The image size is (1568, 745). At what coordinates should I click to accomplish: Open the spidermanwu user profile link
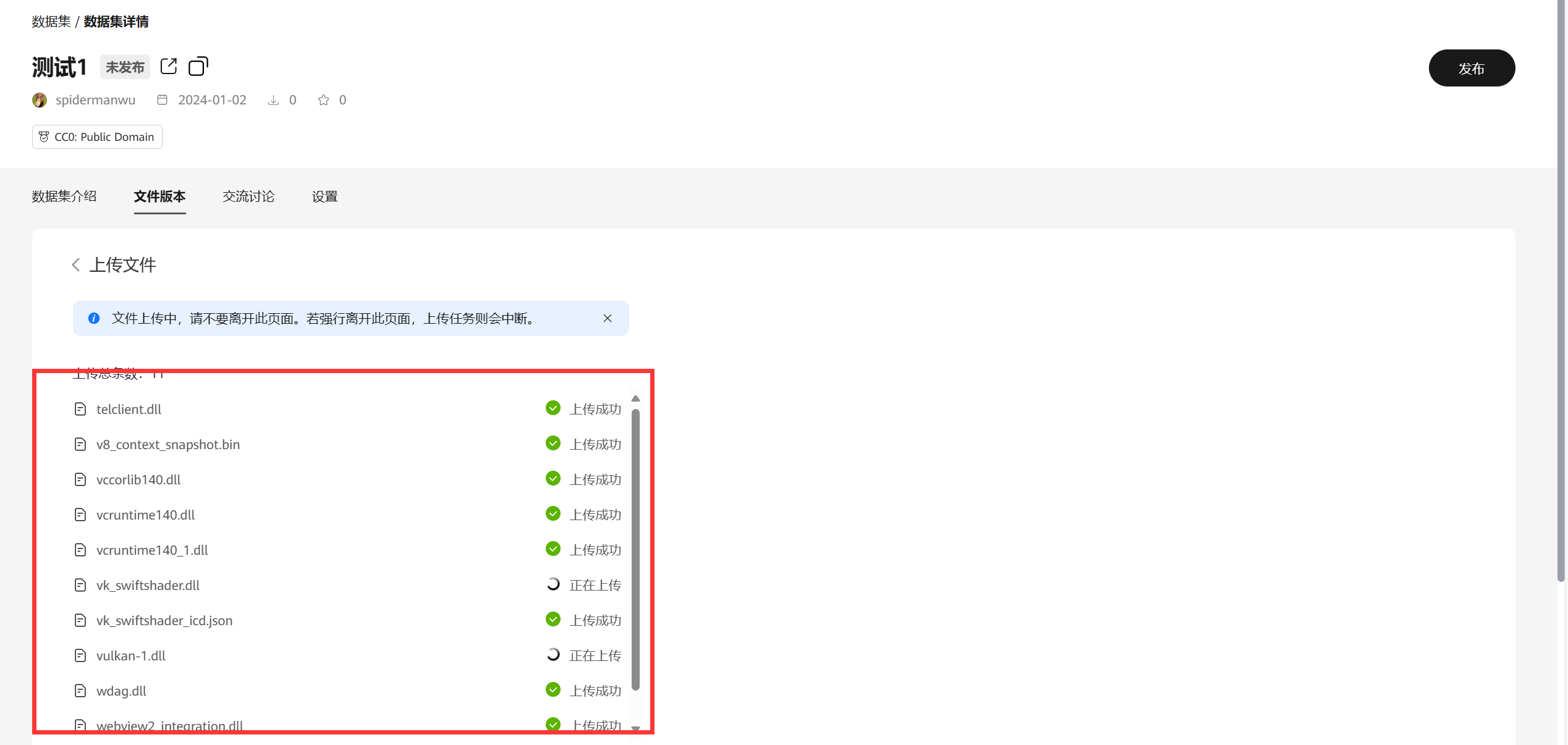tap(95, 100)
